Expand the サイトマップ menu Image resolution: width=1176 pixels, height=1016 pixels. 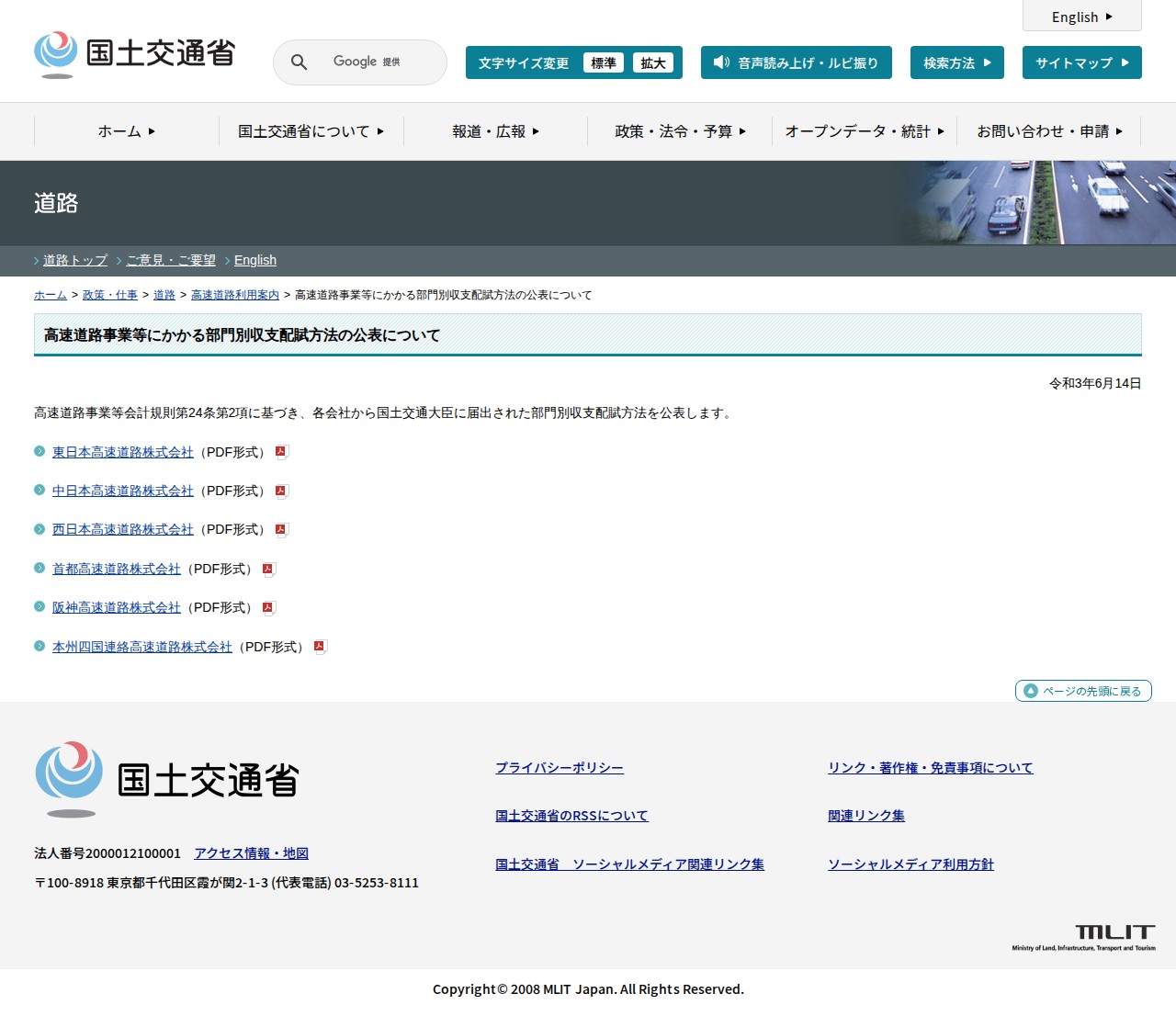[x=1081, y=62]
